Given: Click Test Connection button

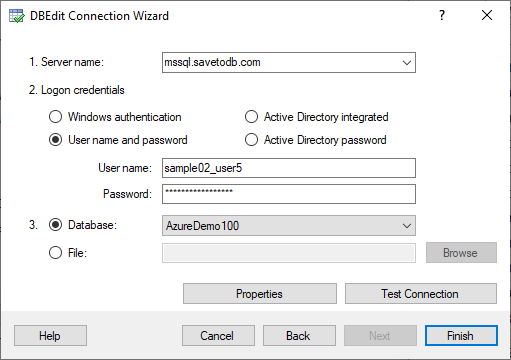Looking at the screenshot, I should (x=421, y=294).
